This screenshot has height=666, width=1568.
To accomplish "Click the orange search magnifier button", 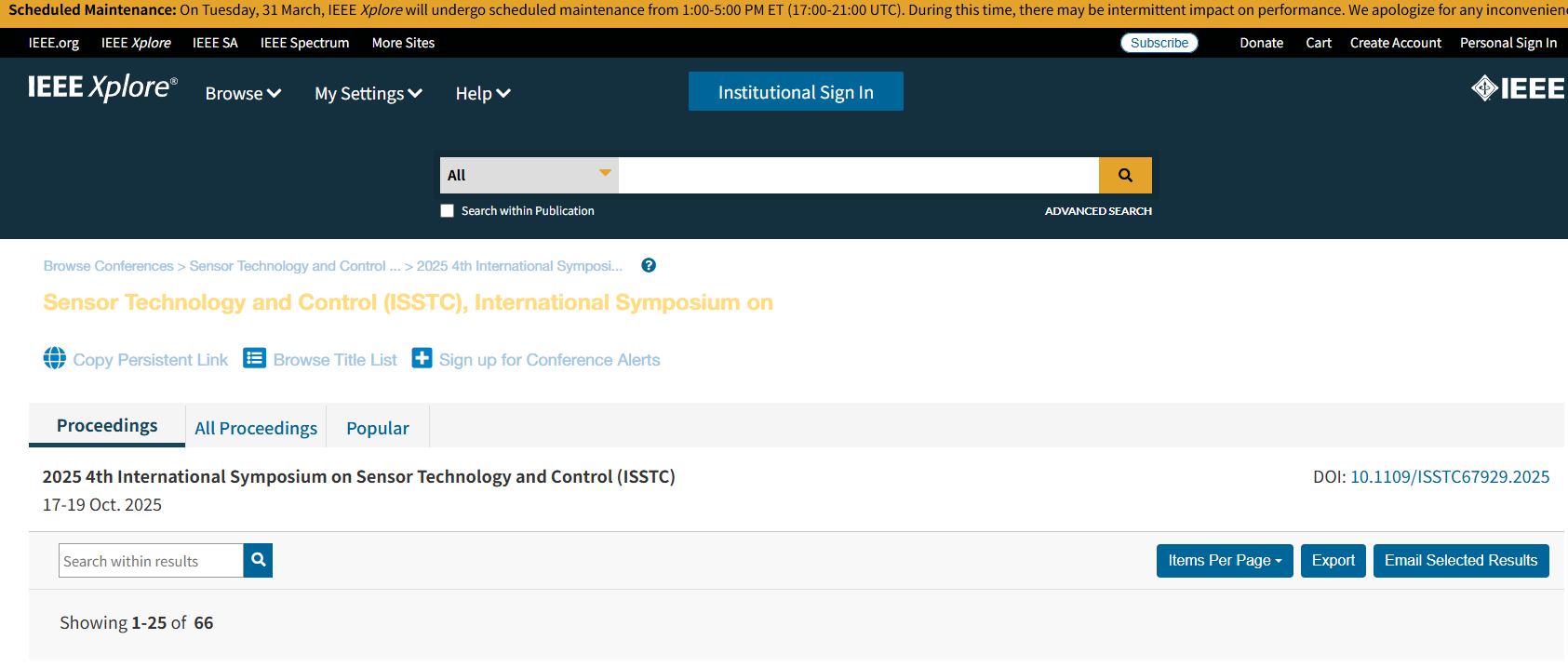I will 1125,175.
